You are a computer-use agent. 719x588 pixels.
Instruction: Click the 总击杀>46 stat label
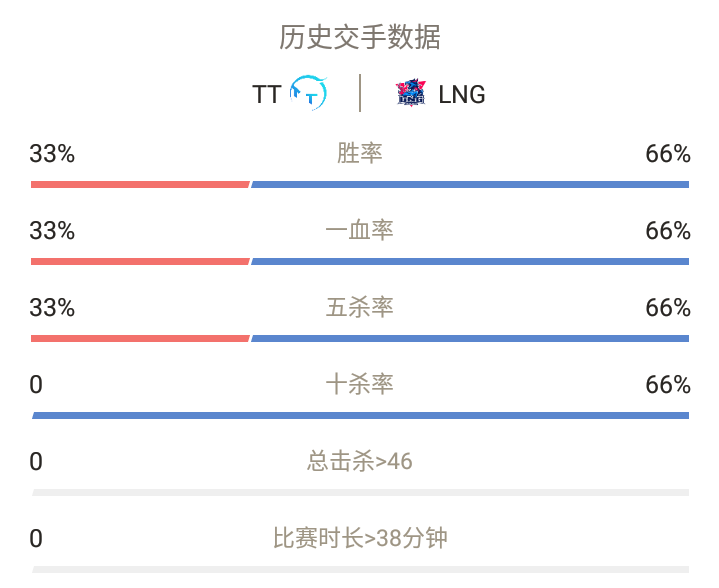pyautogui.click(x=360, y=461)
